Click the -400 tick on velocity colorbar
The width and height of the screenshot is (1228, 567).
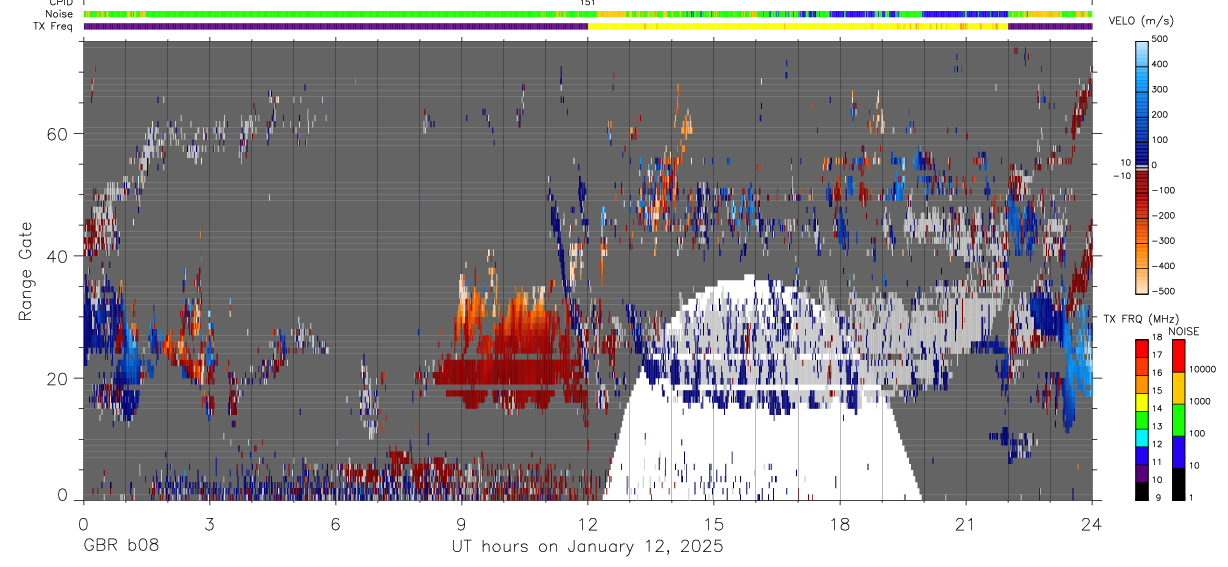[x=1164, y=267]
